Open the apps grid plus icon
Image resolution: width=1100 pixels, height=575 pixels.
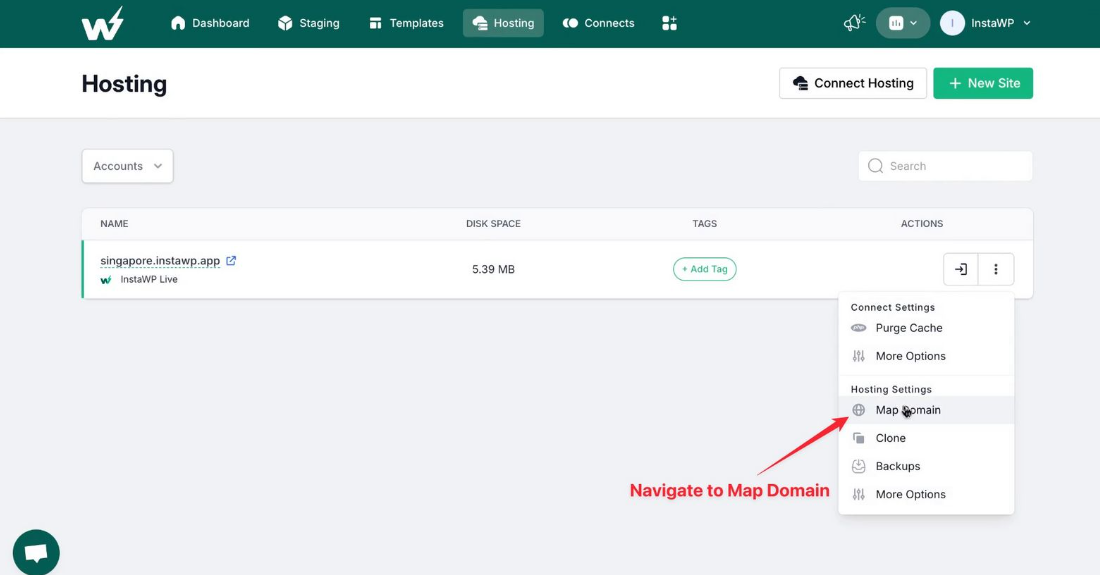point(669,23)
